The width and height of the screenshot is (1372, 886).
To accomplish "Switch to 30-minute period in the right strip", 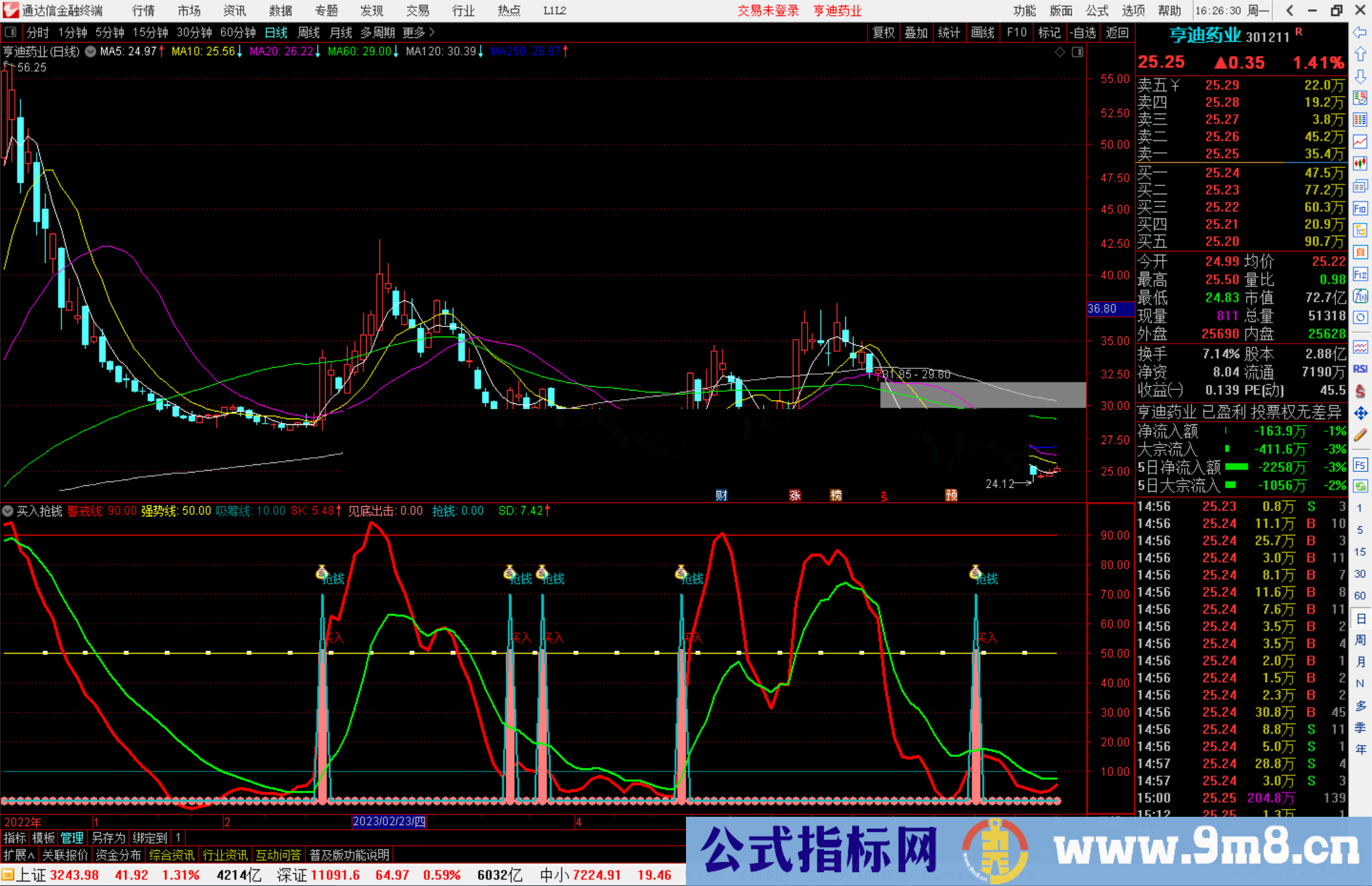I will coord(1359,574).
